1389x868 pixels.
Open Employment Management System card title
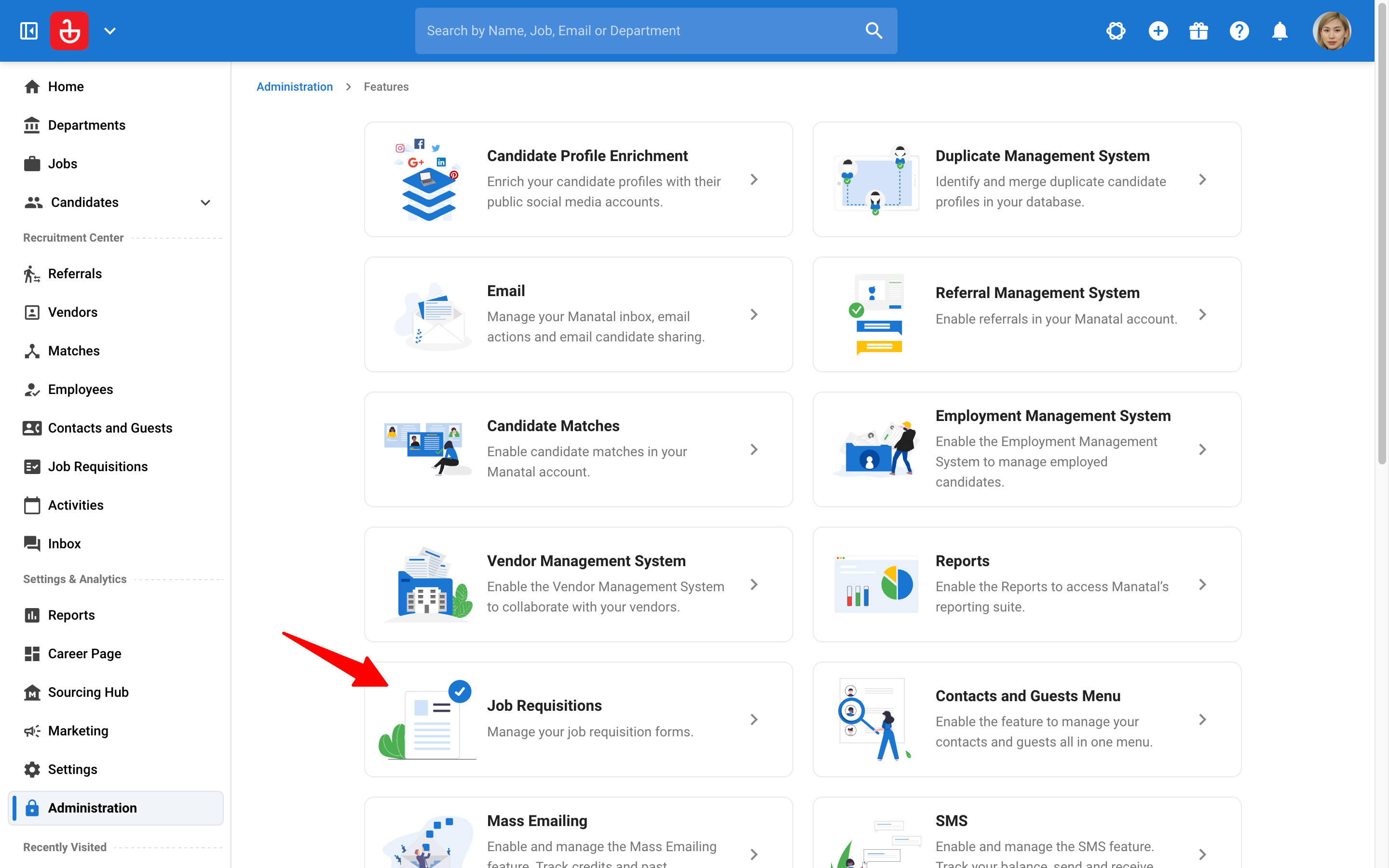1053,416
